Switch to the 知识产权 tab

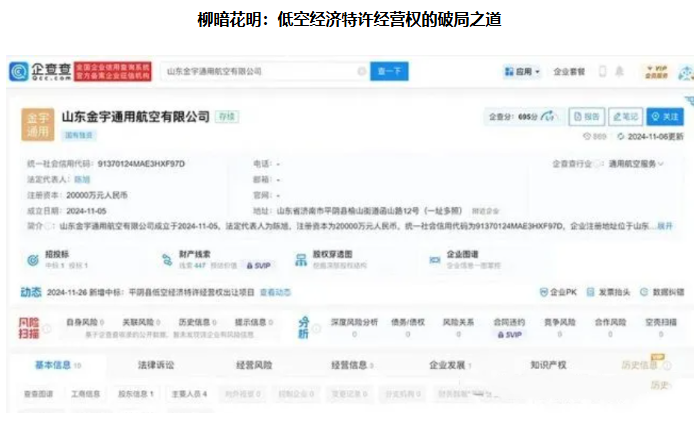(x=548, y=366)
